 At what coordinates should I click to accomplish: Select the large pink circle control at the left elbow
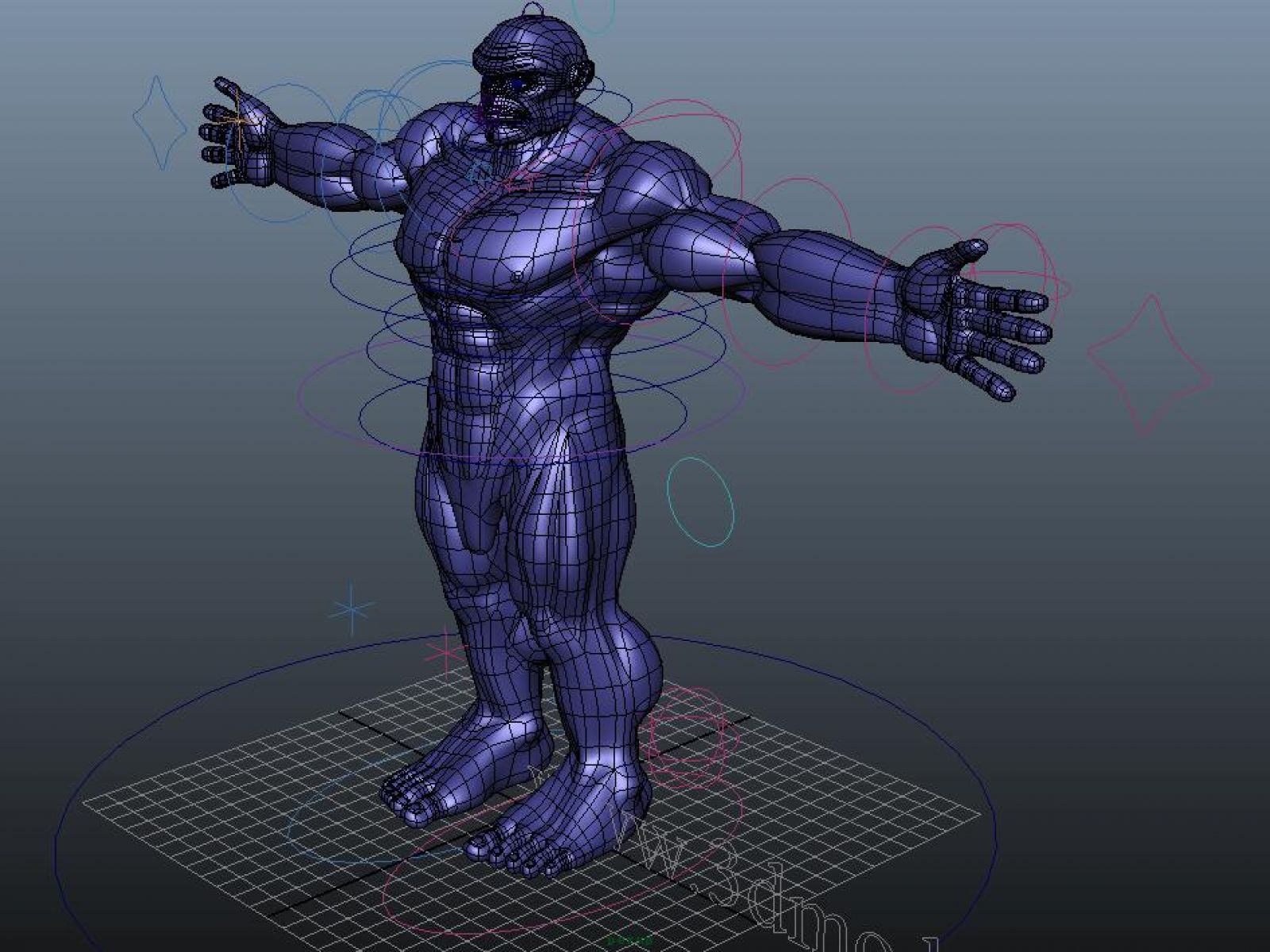pyautogui.click(x=786, y=273)
